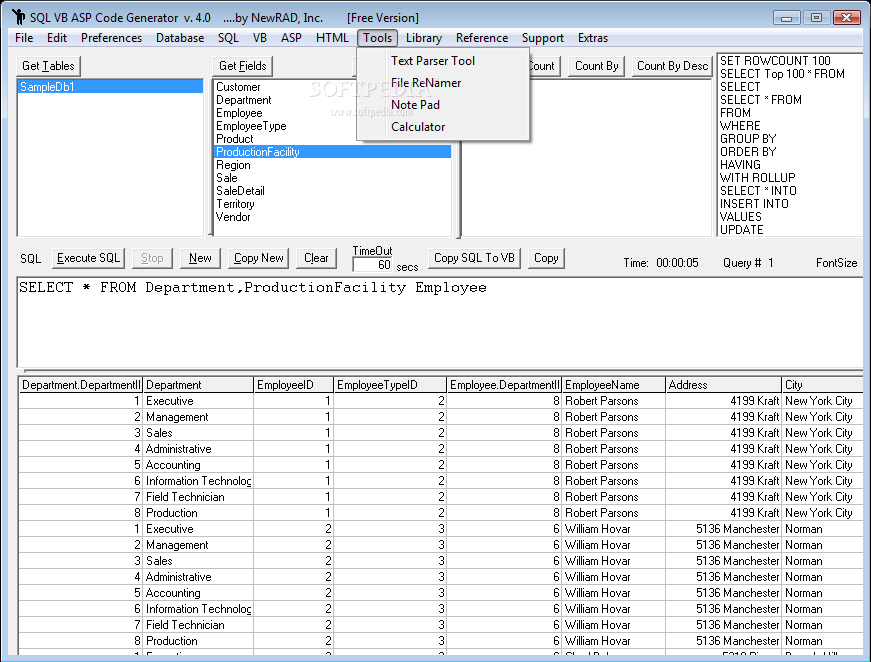The image size is (871, 662).
Task: Open the ASP menu
Action: [291, 38]
